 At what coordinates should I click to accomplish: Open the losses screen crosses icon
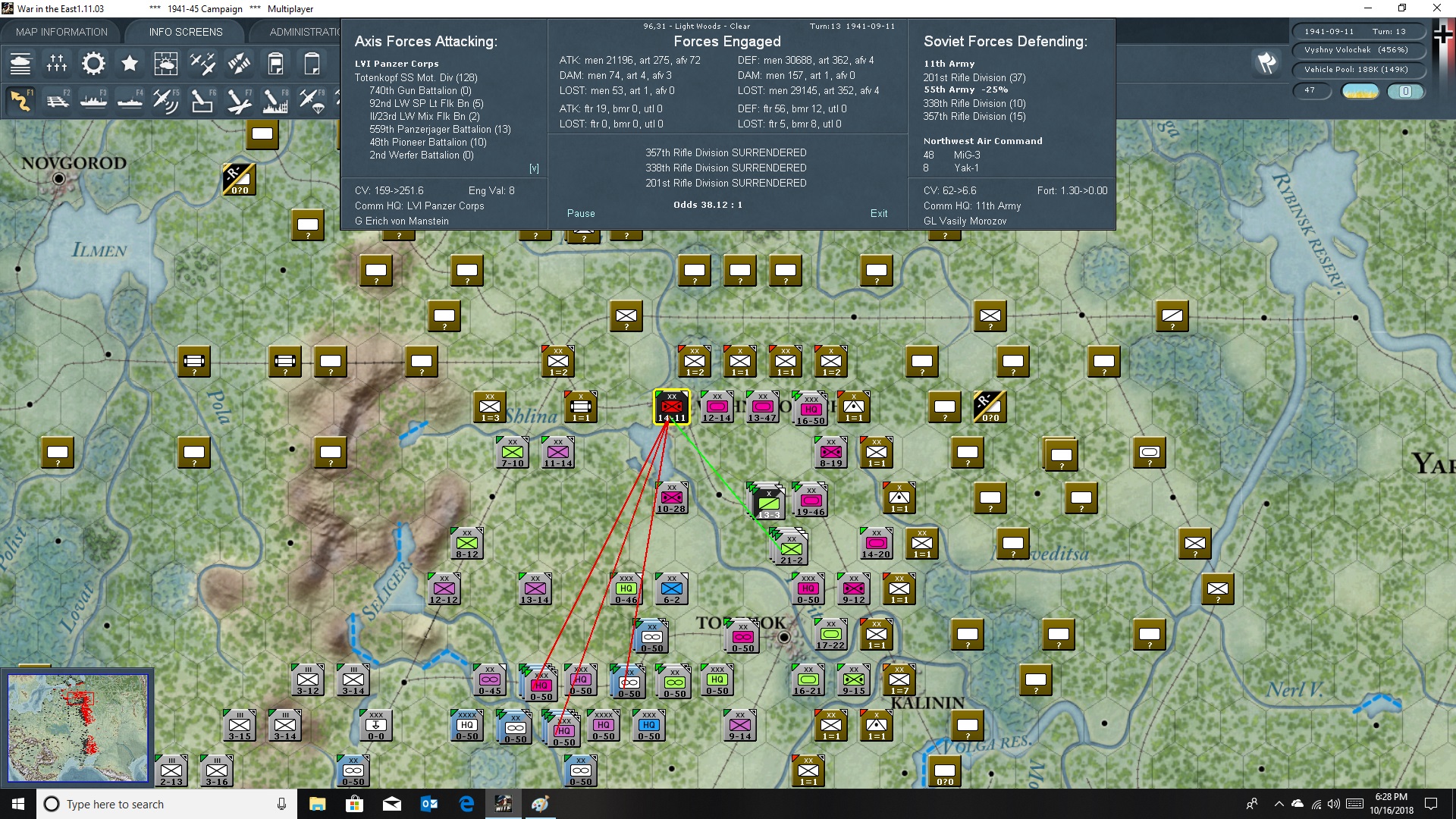57,64
